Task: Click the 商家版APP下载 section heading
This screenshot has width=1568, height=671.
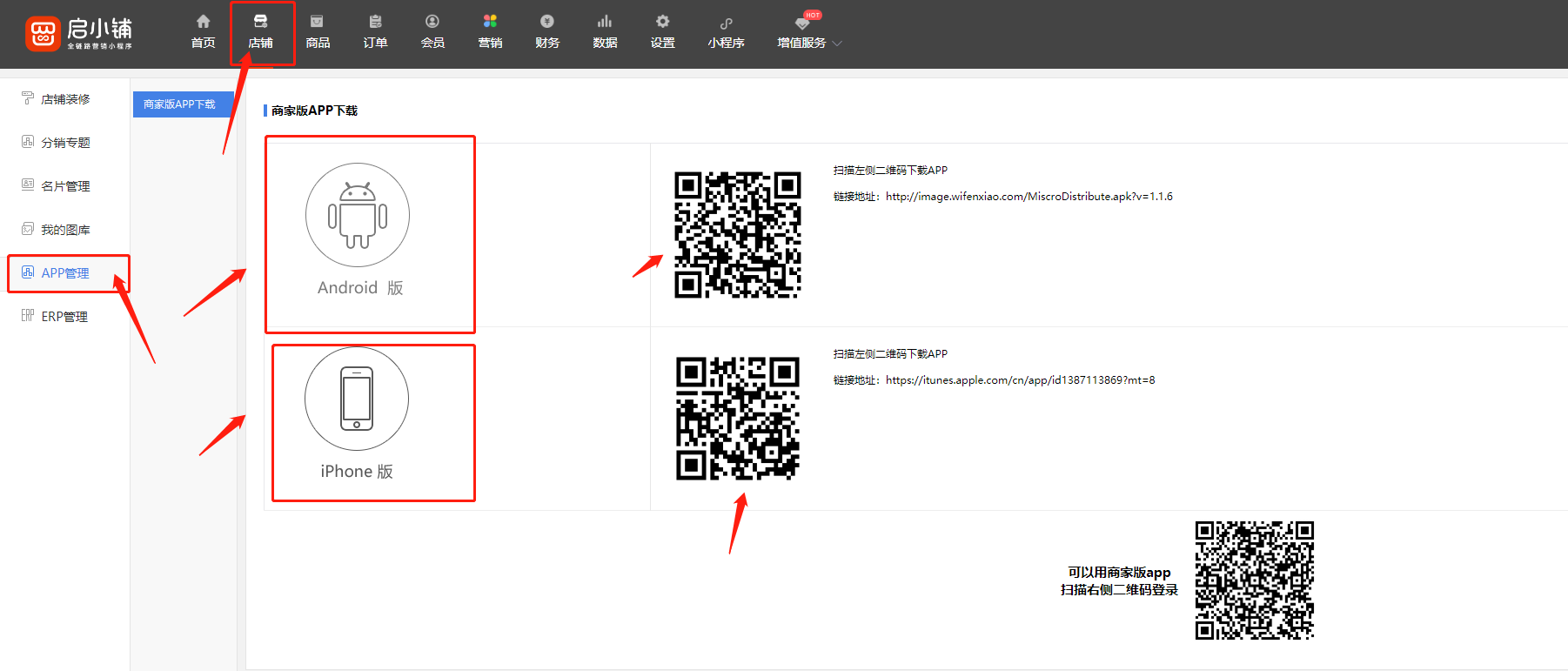Action: [x=314, y=111]
